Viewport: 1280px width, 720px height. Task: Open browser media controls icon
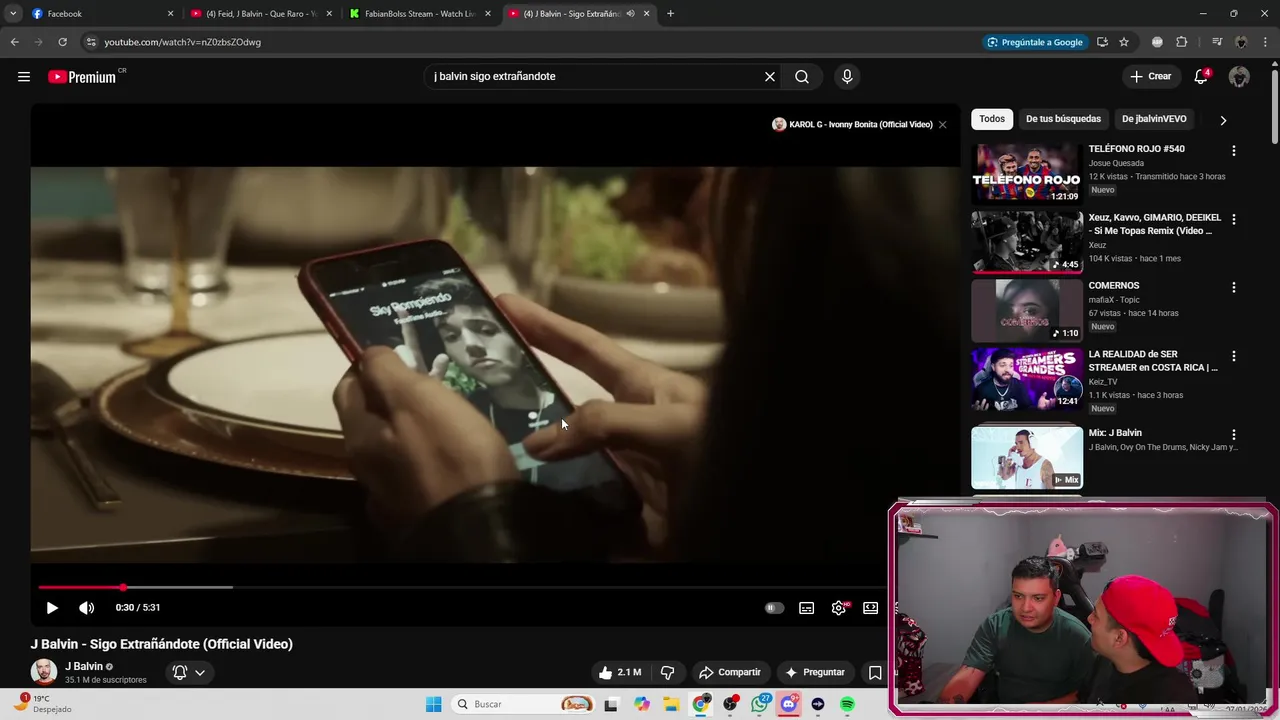click(1217, 42)
